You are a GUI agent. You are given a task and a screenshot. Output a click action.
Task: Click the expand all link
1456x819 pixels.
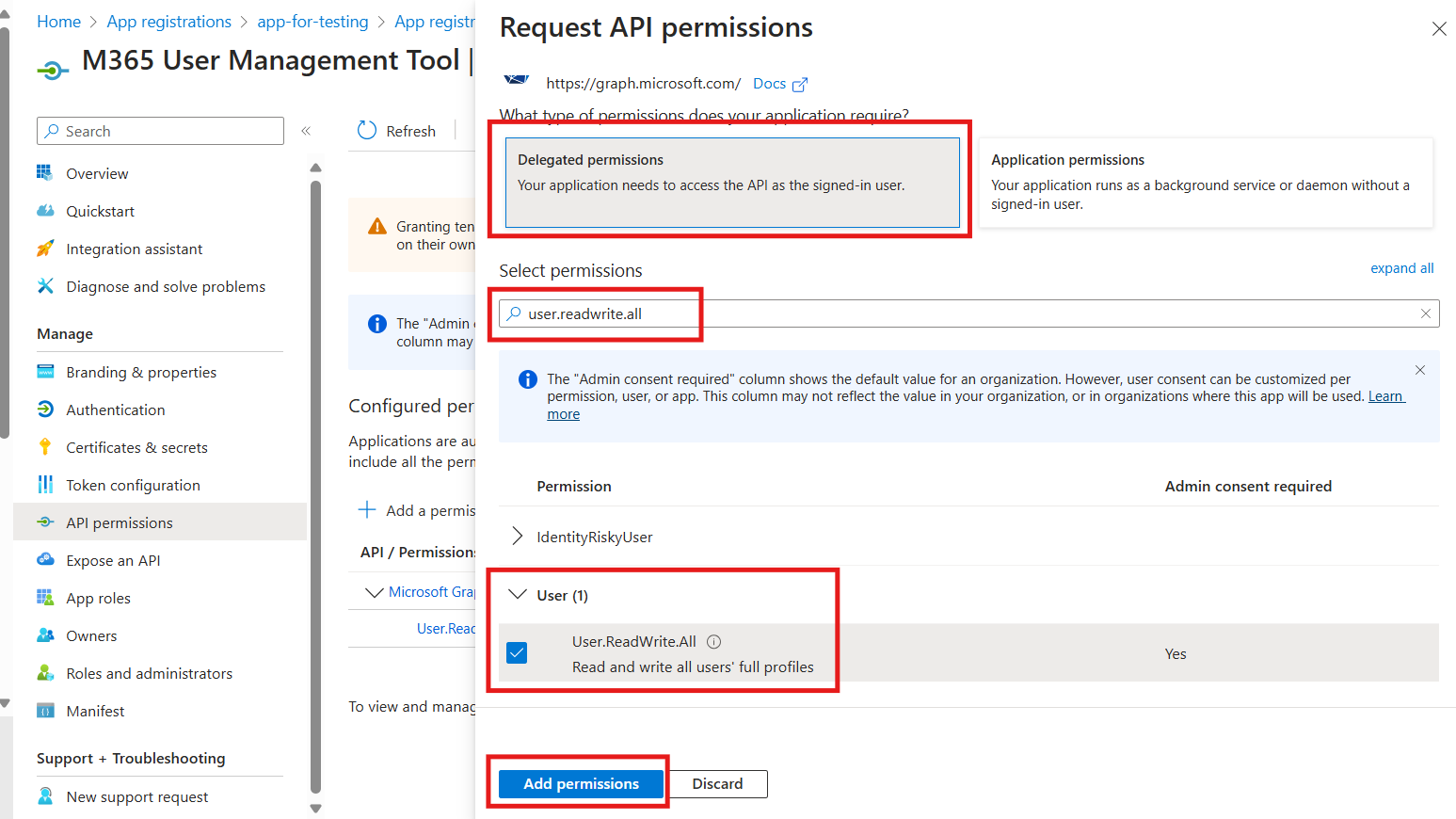pyautogui.click(x=1401, y=268)
